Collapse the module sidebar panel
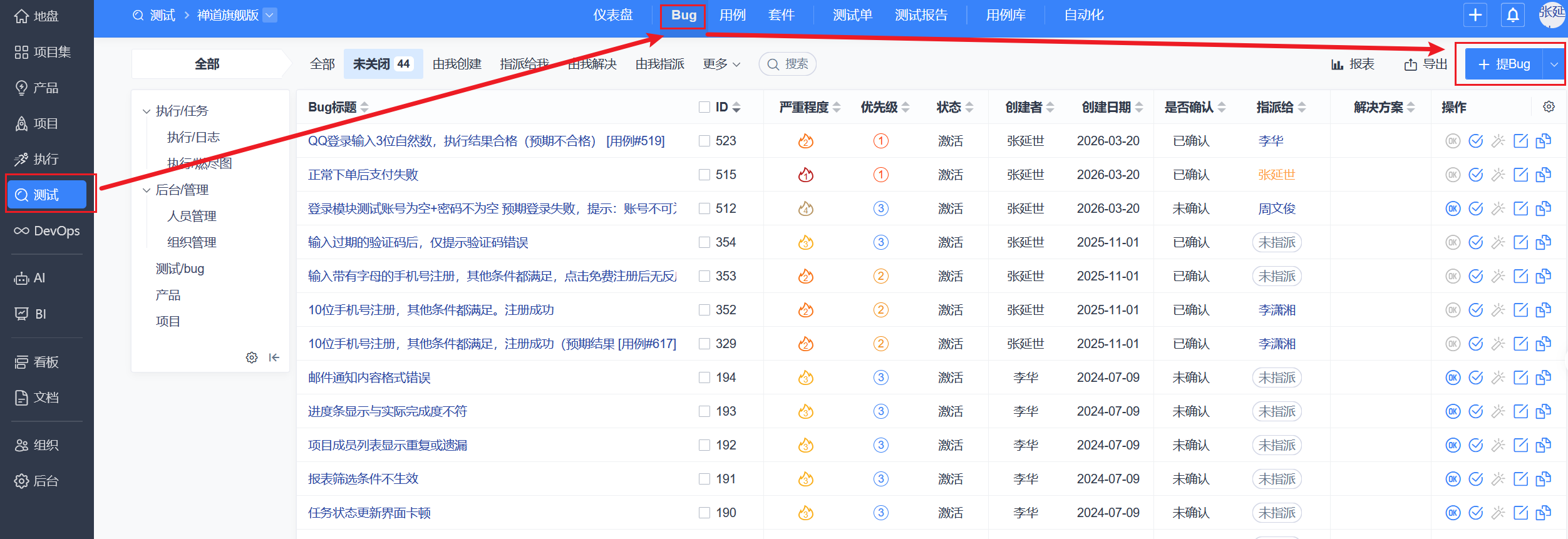The height and width of the screenshot is (539, 1568). point(274,357)
